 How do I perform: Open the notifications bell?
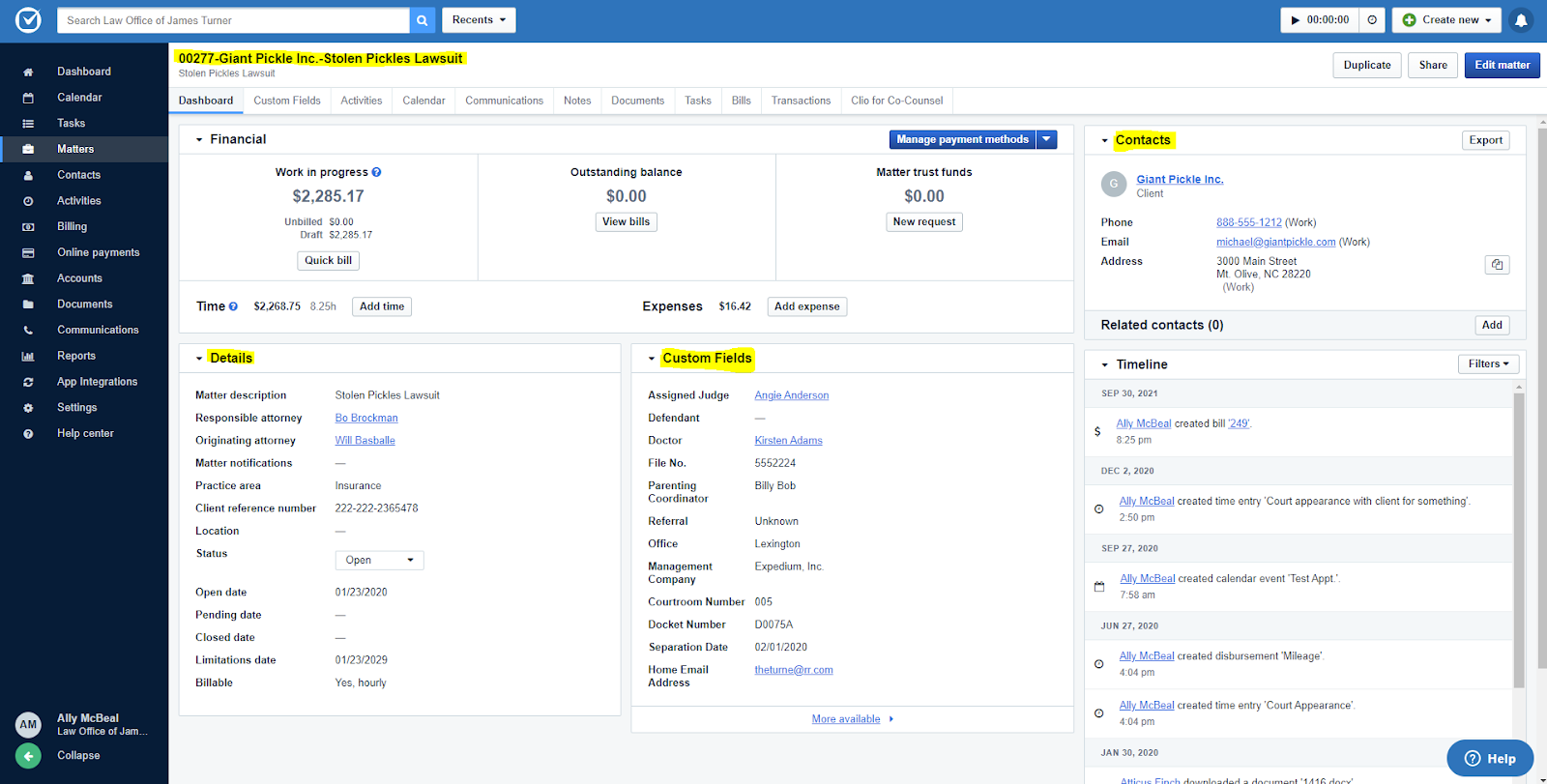[1521, 20]
